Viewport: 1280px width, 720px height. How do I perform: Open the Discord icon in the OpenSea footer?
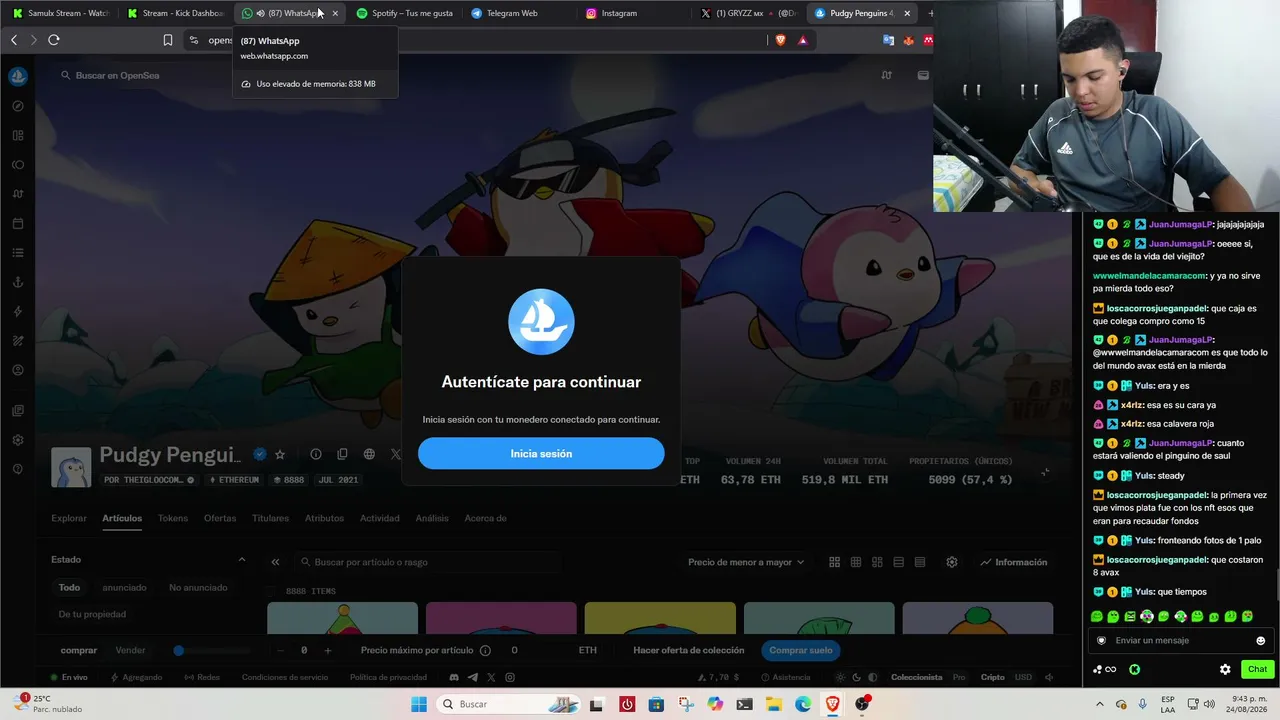click(x=454, y=677)
